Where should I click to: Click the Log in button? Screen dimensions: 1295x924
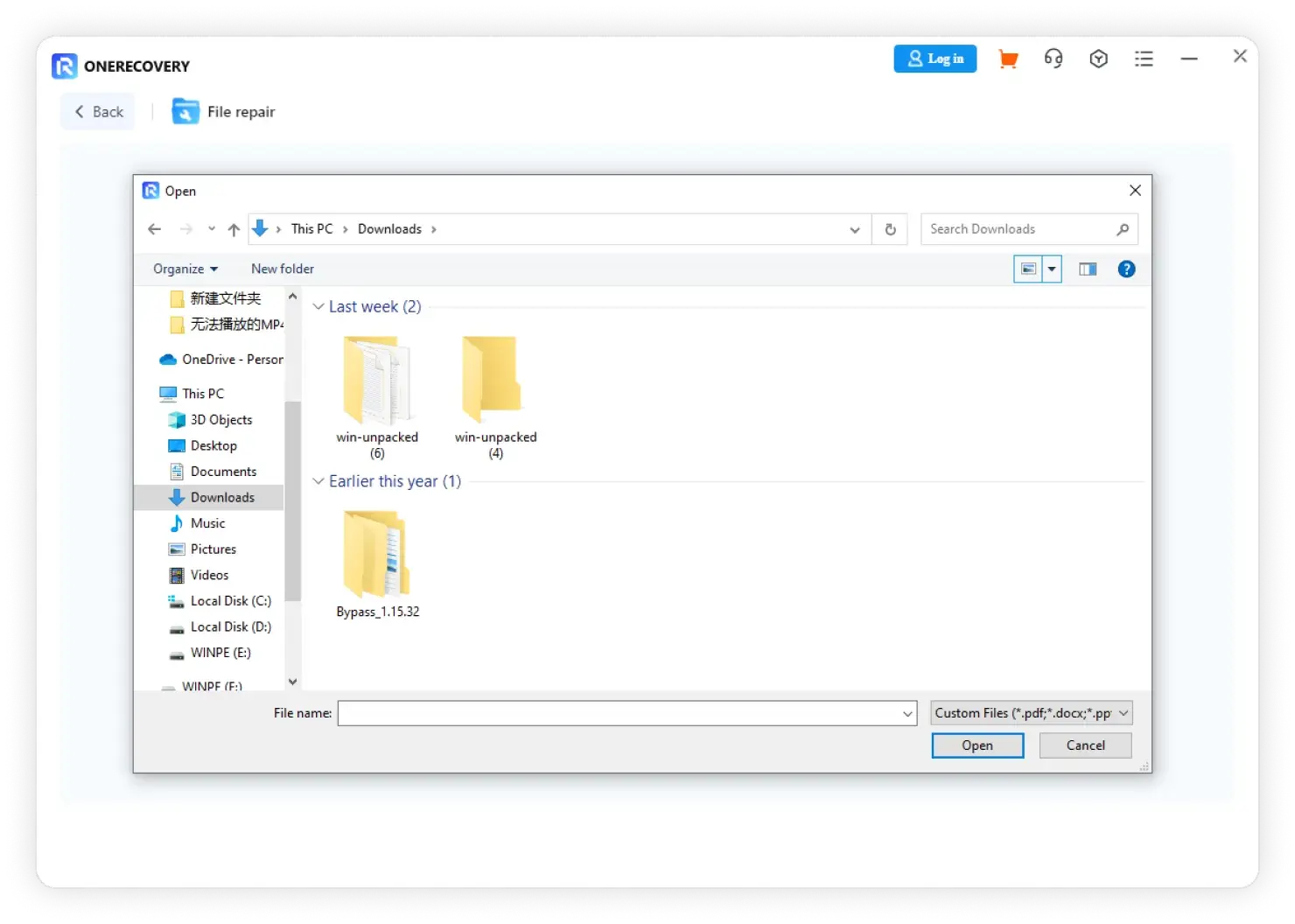(934, 59)
